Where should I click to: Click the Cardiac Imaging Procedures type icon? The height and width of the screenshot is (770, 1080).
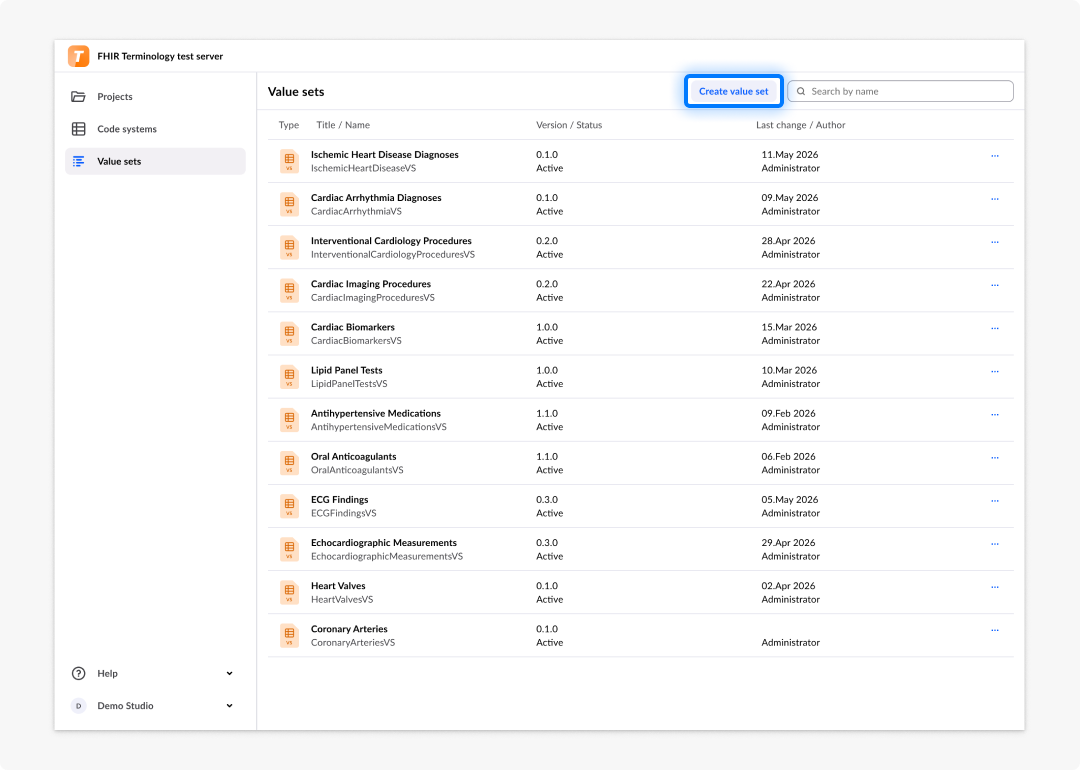point(289,291)
